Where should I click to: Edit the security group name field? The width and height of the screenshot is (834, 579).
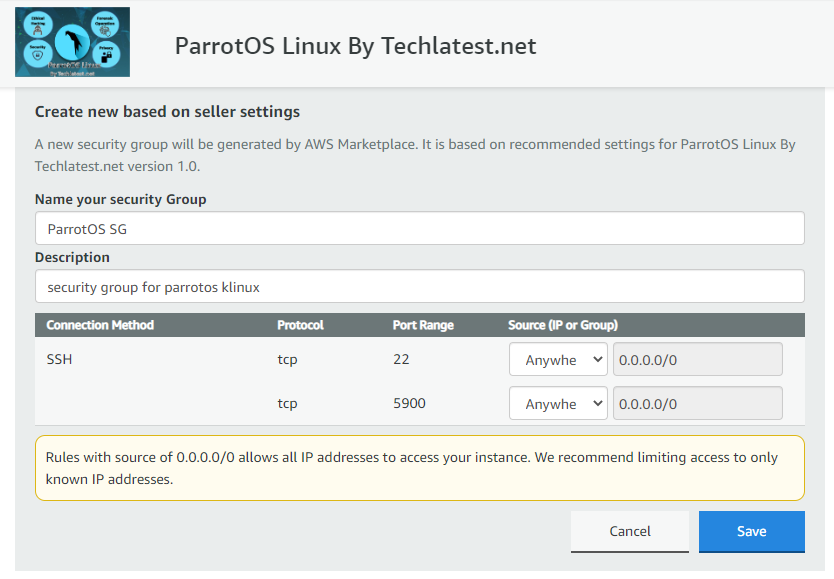click(x=420, y=229)
